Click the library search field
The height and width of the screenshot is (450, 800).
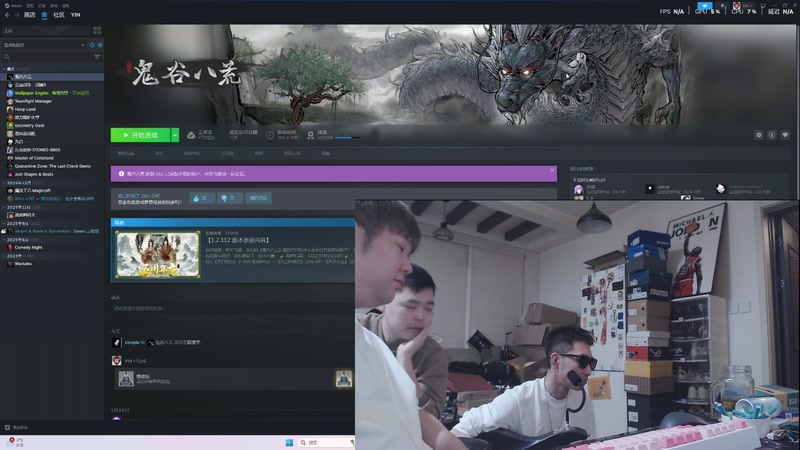click(x=47, y=57)
